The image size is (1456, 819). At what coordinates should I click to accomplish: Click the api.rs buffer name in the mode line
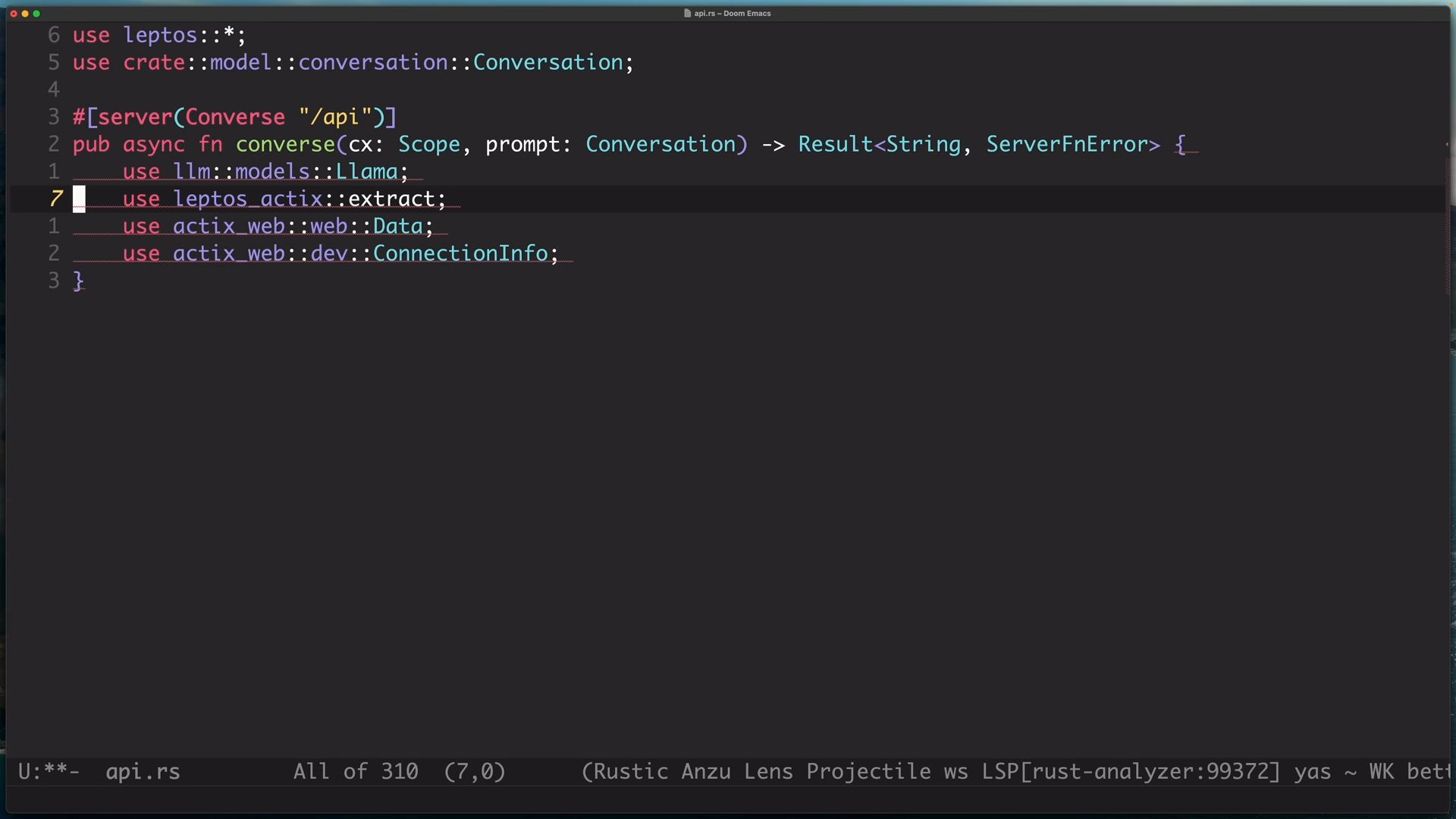coord(143,772)
